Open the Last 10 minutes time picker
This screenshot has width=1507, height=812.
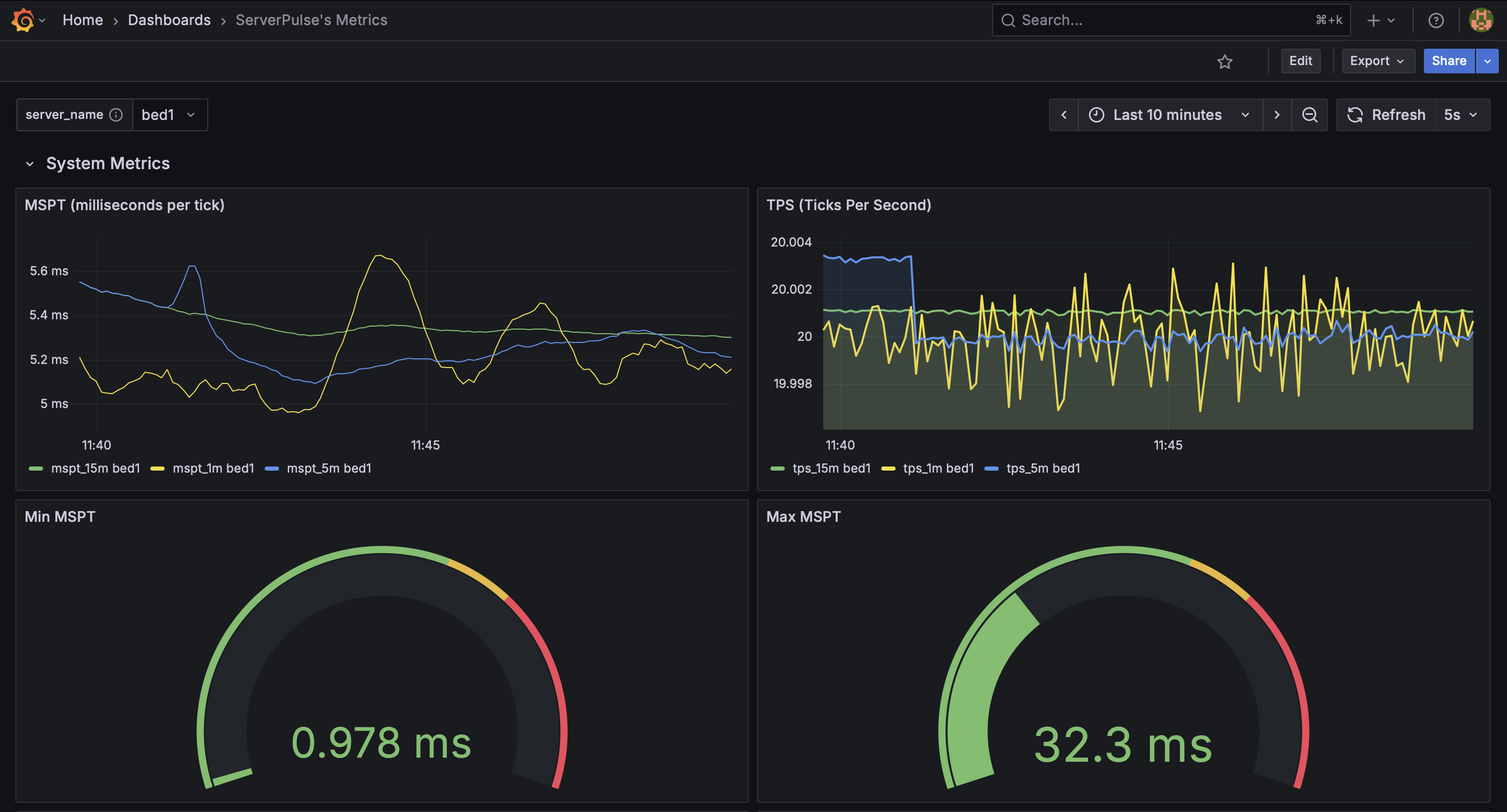1168,115
